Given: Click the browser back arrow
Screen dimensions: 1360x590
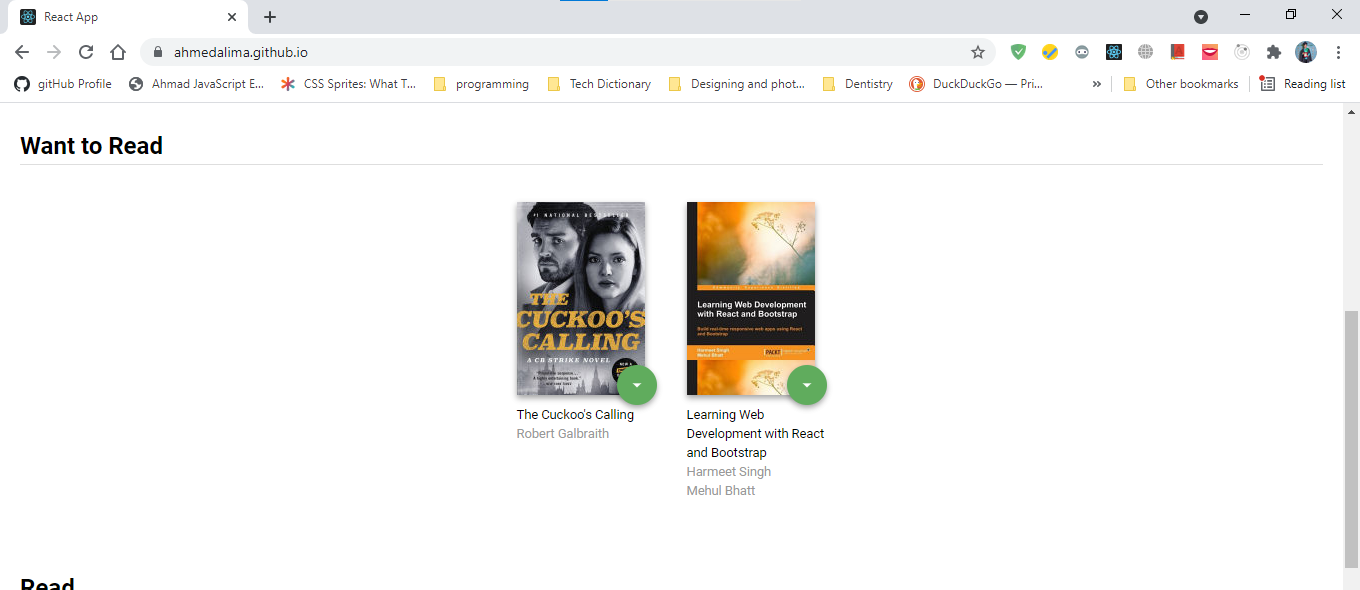Looking at the screenshot, I should click(22, 52).
